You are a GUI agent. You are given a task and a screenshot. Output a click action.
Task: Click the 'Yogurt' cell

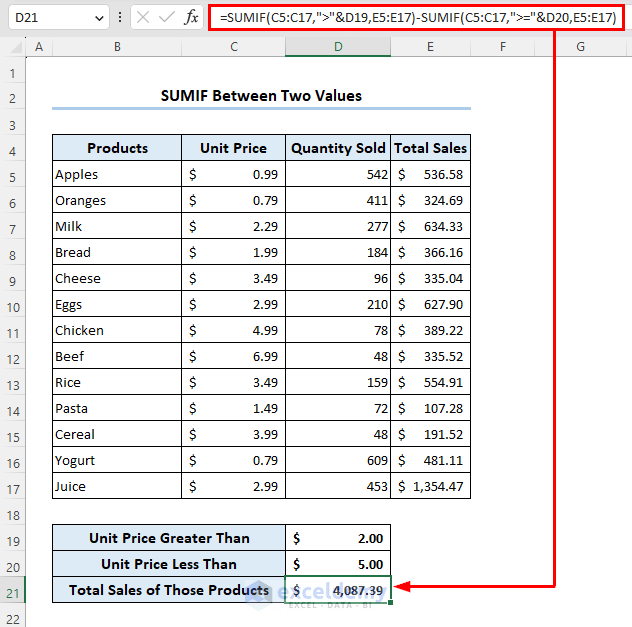pyautogui.click(x=117, y=460)
